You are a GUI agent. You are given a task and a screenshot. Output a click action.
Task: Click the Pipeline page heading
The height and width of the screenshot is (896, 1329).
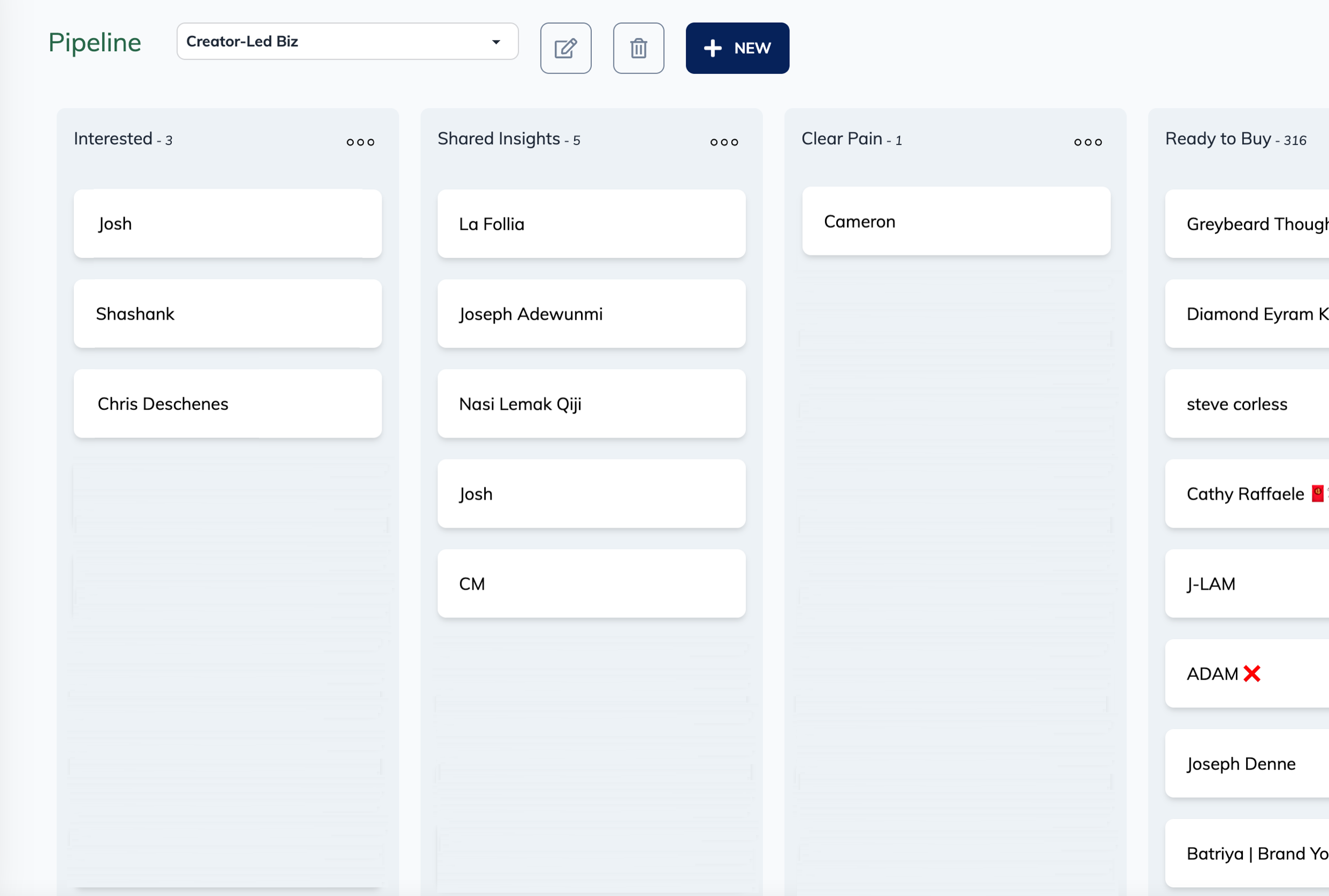click(95, 43)
